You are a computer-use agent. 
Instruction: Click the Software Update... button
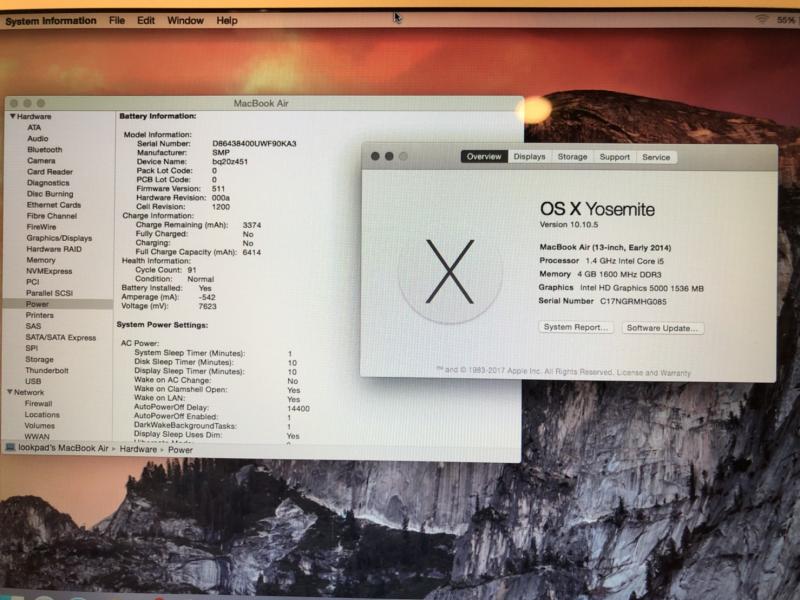662,328
